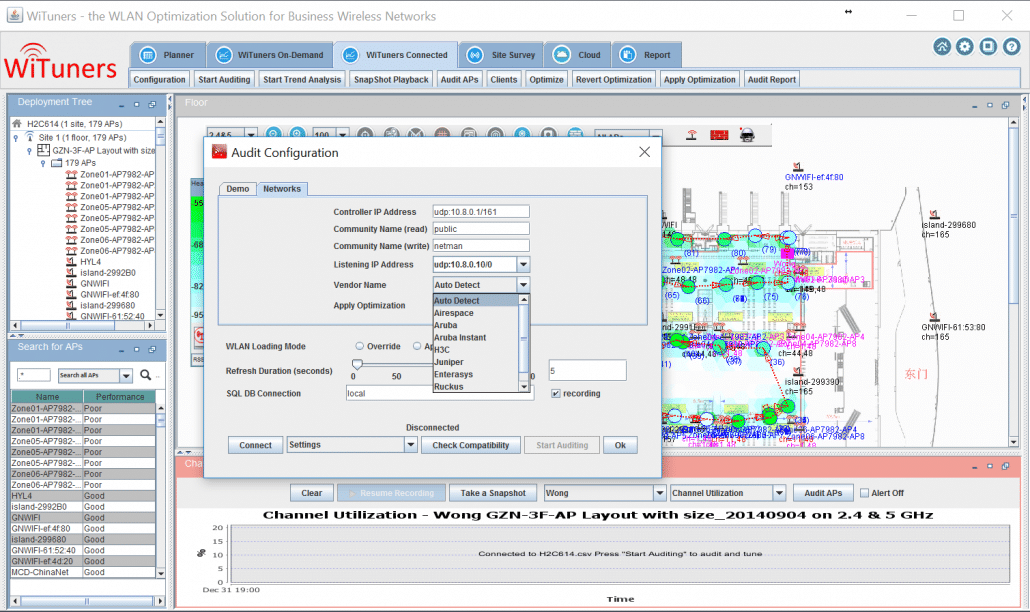Detach the Floor panel

pos(1006,105)
